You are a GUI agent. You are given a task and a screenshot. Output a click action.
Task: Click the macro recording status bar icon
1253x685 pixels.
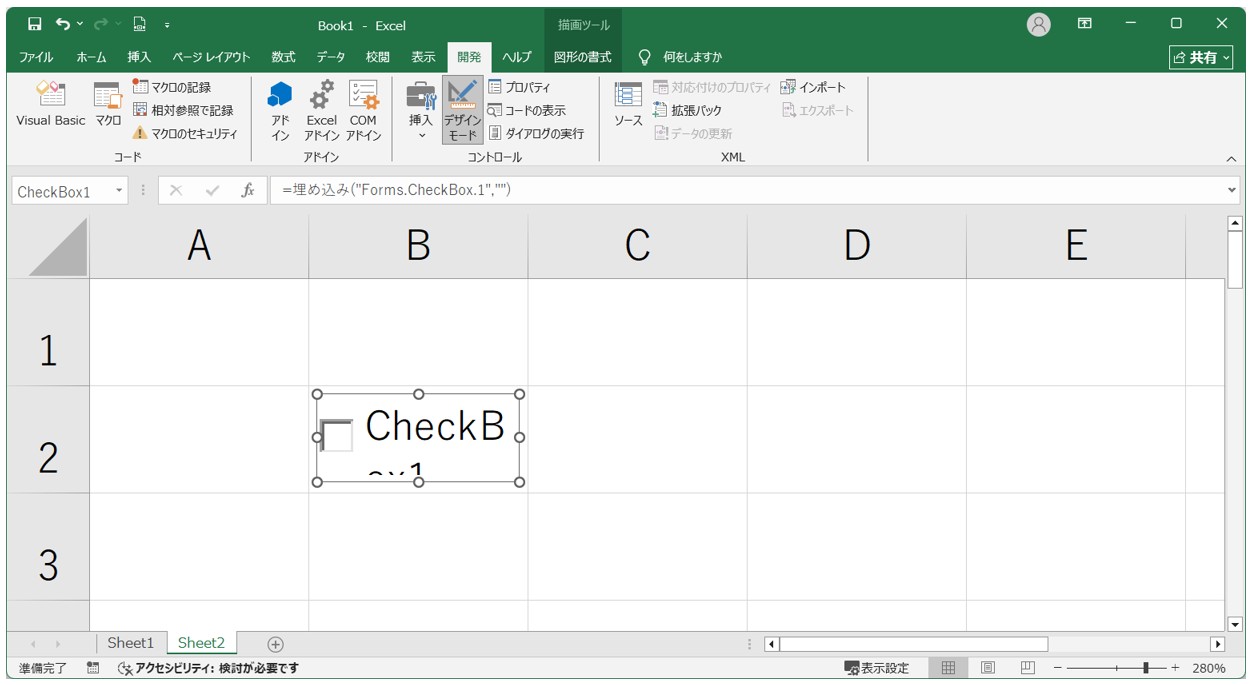point(93,668)
